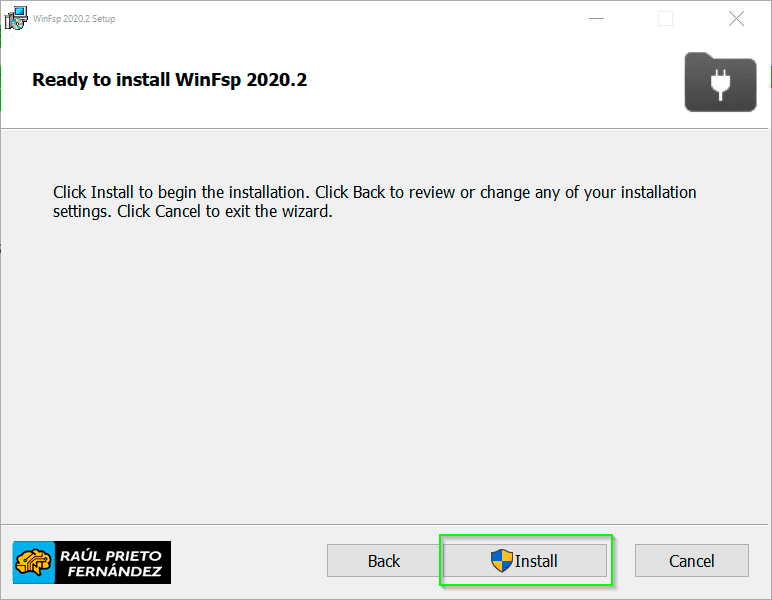This screenshot has height=600, width=772.
Task: Cancel to exit the setup wizard
Action: click(691, 561)
